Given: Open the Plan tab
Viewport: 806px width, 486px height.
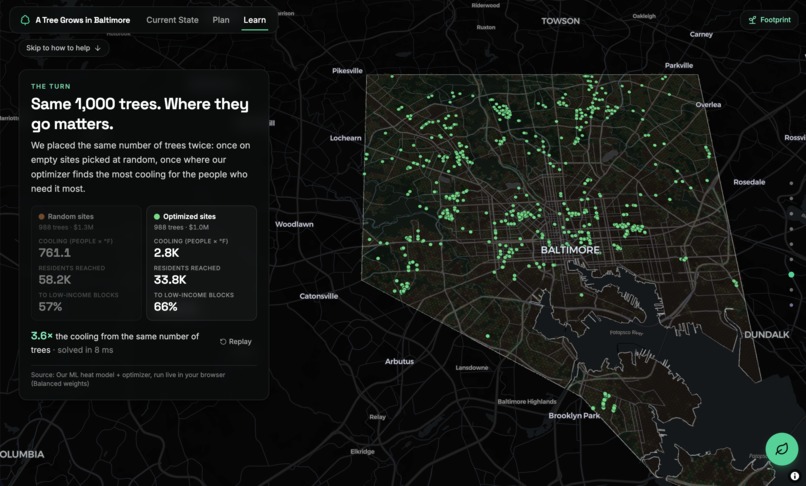Looking at the screenshot, I should pos(221,20).
